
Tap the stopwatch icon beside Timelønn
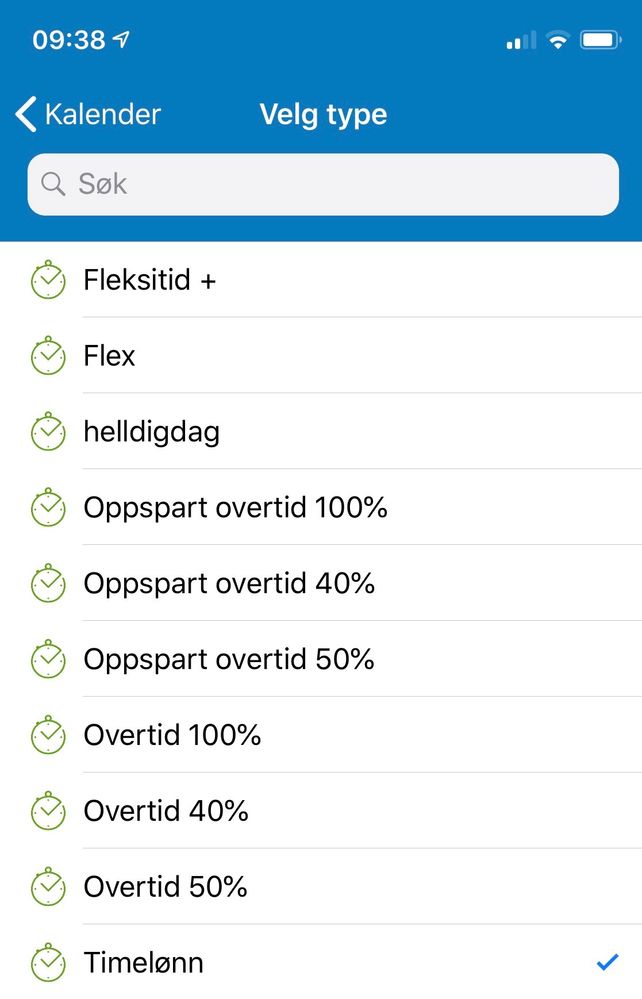coord(48,962)
